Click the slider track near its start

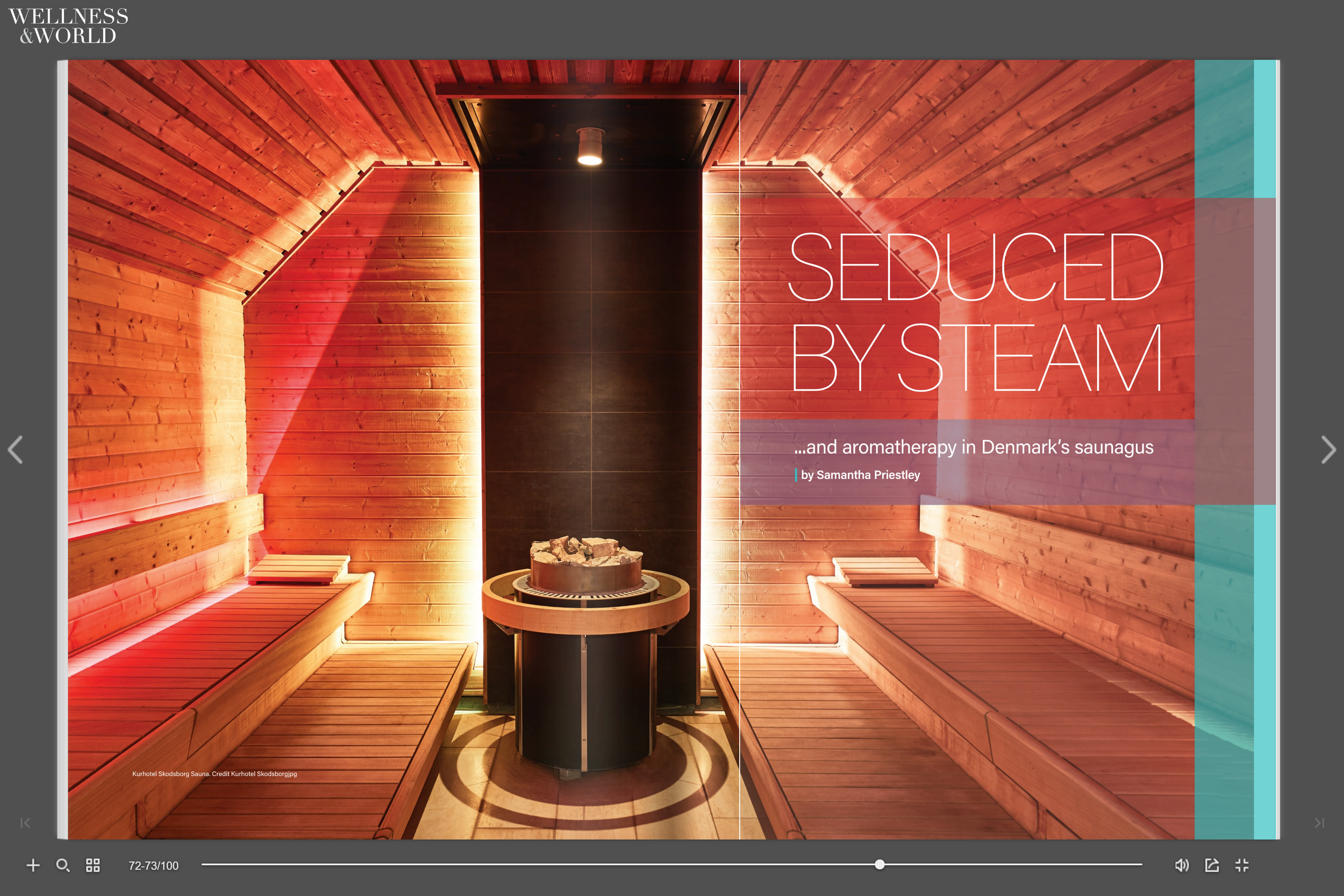tap(217, 865)
